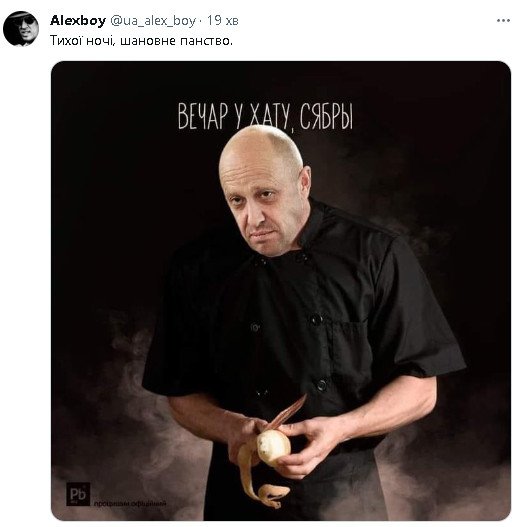Open the tweet via the 19 хв timestamp
This screenshot has height=527, width=517.
tap(223, 21)
